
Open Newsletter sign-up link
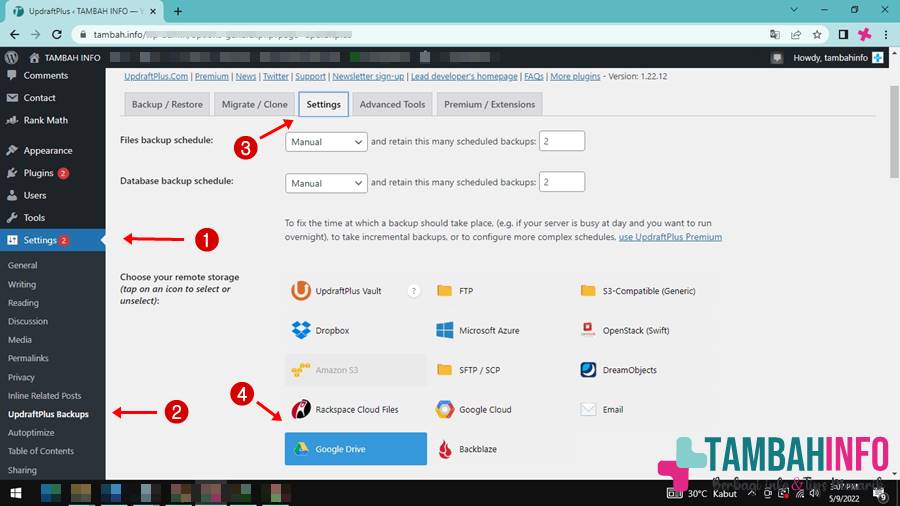pyautogui.click(x=368, y=76)
